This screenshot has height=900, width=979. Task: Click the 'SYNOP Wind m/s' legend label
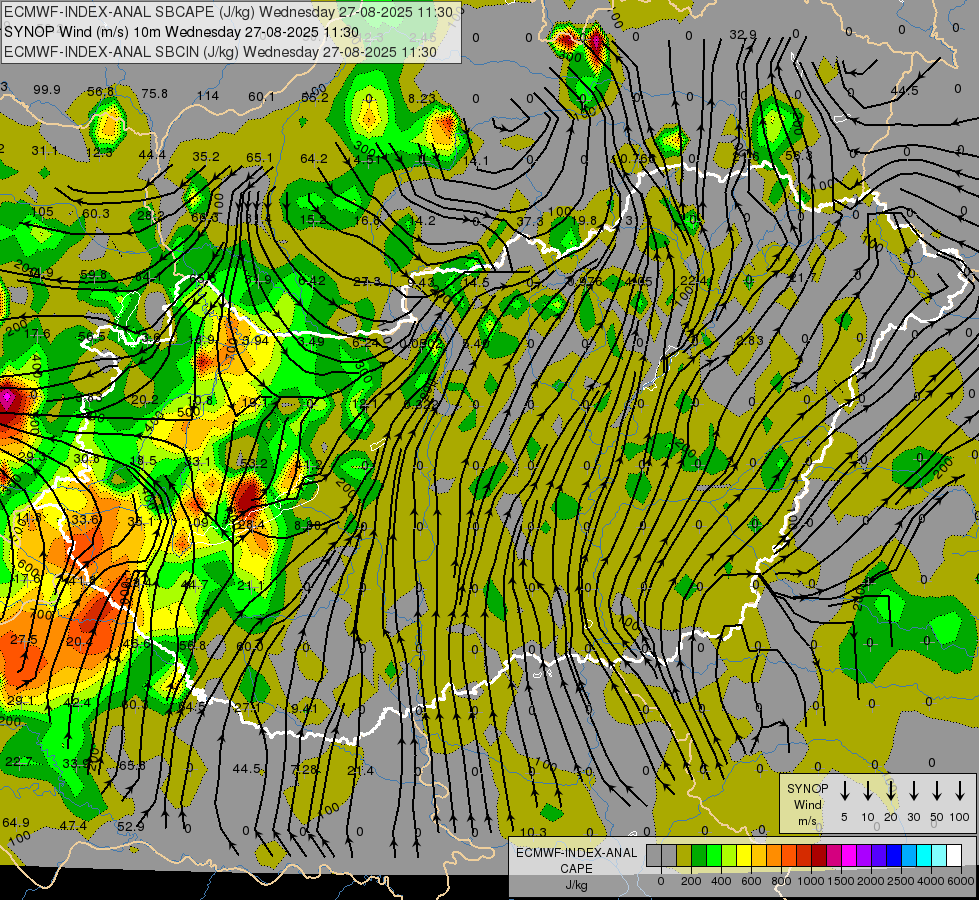click(807, 804)
